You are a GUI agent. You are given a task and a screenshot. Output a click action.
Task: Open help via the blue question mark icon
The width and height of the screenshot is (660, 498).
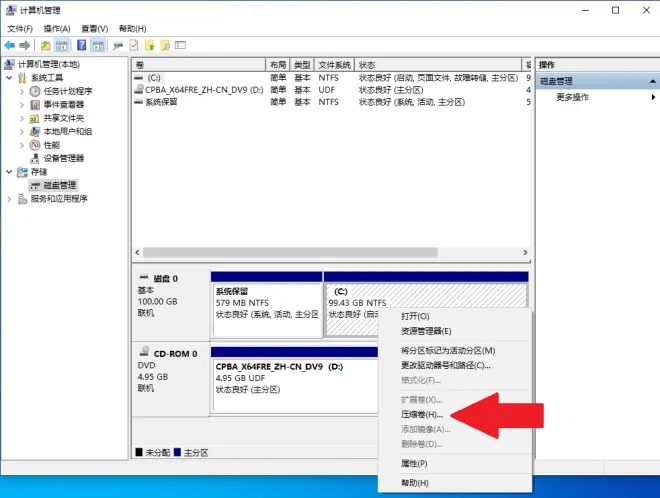82,45
